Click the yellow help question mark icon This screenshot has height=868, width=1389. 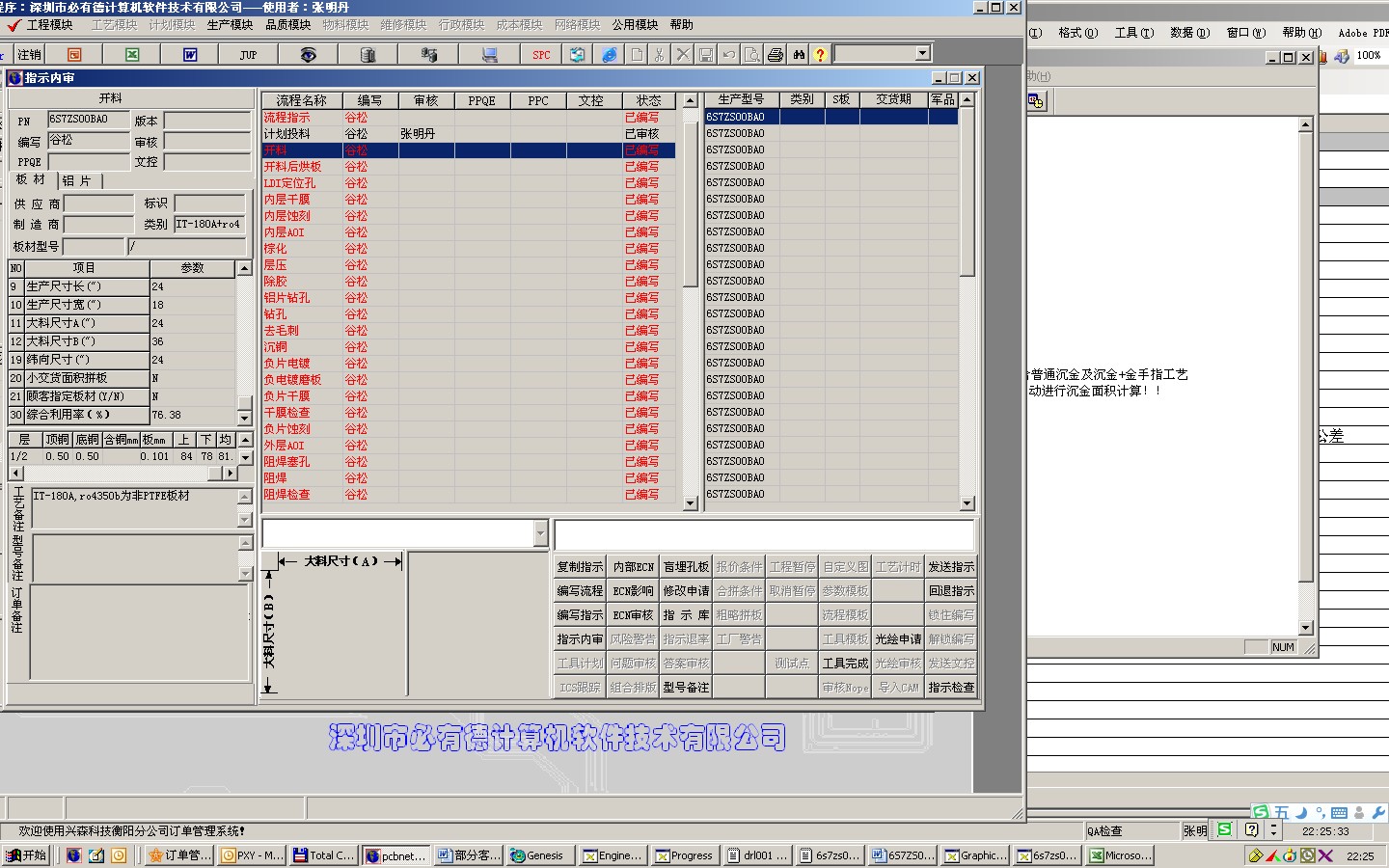pyautogui.click(x=820, y=55)
